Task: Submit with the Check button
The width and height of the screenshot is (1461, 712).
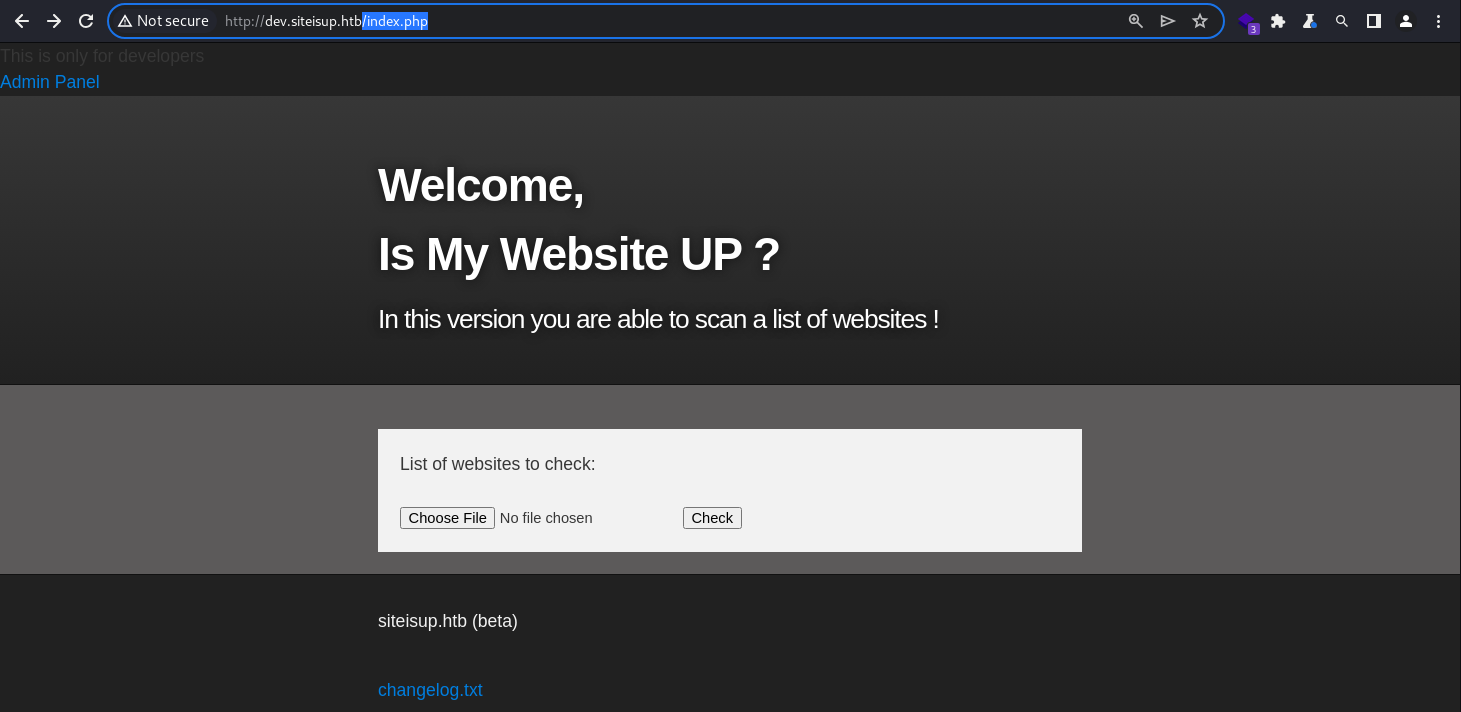Action: (712, 518)
